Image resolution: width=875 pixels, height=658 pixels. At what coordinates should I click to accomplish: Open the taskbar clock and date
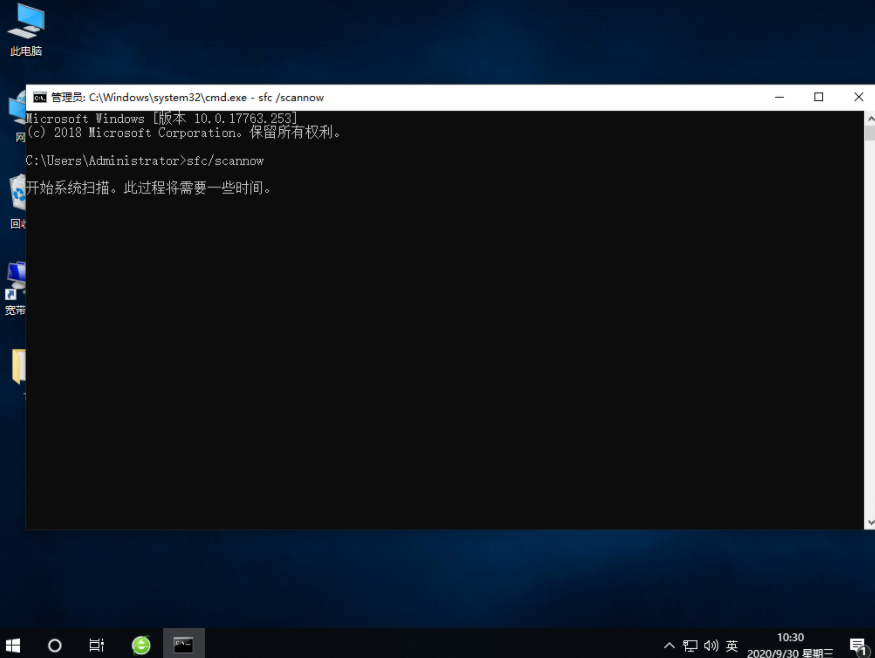[x=790, y=645]
